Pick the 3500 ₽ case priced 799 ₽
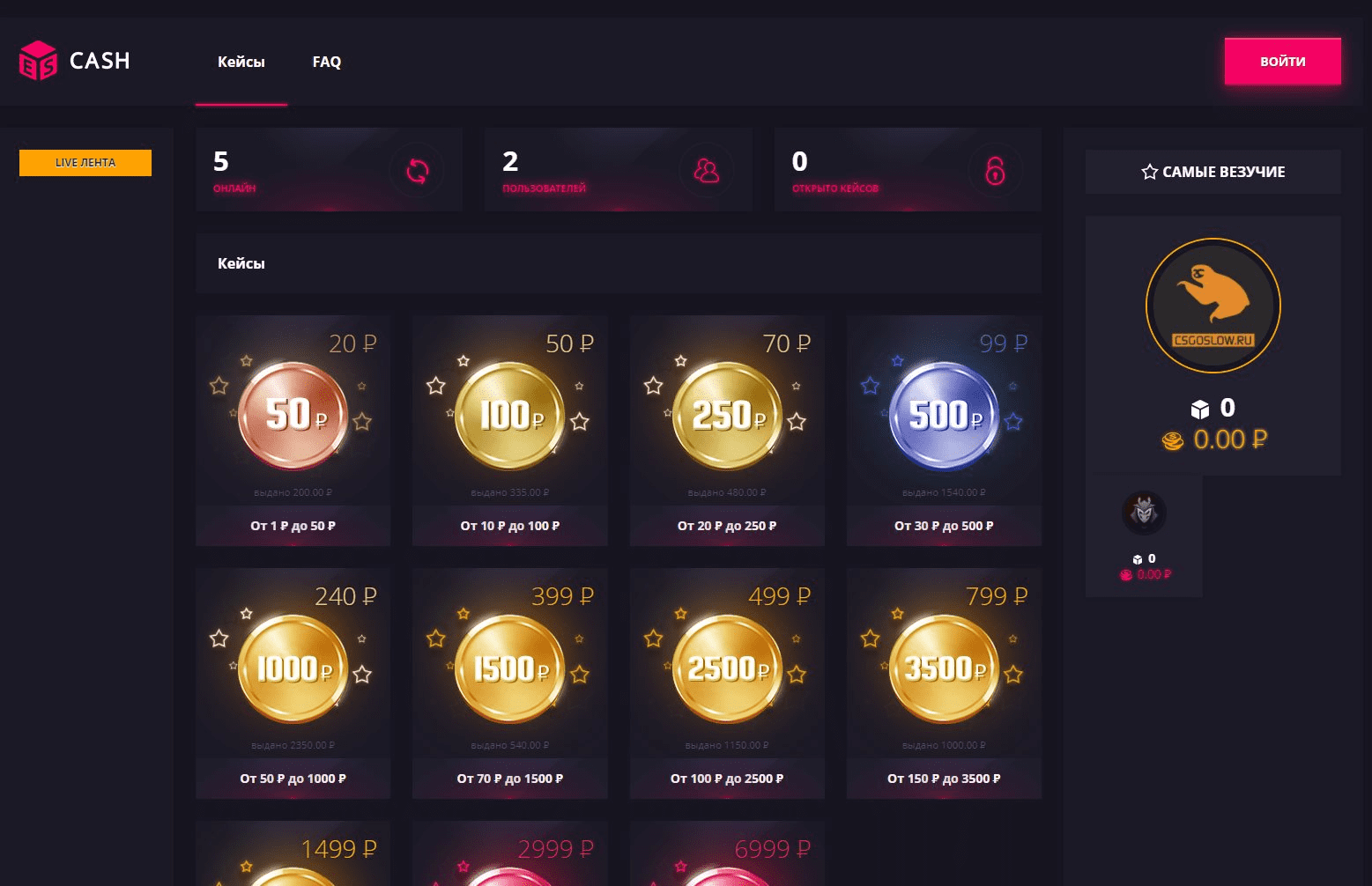Viewport: 1372px width, 886px height. pos(944,668)
